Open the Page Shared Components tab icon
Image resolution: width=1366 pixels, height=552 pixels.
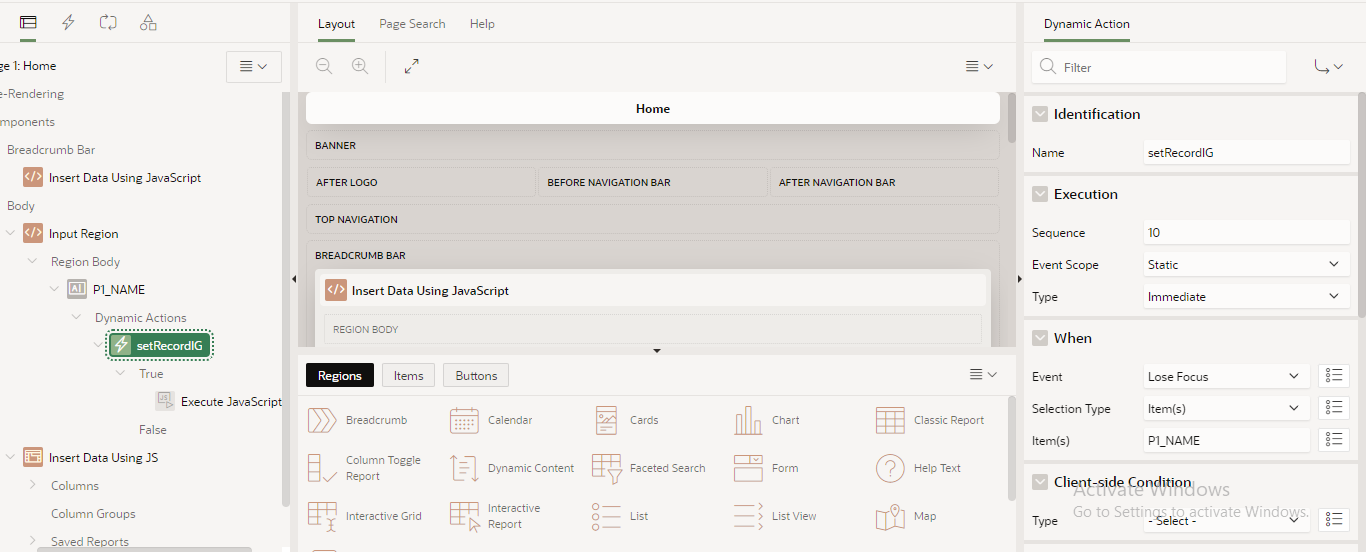click(x=148, y=22)
